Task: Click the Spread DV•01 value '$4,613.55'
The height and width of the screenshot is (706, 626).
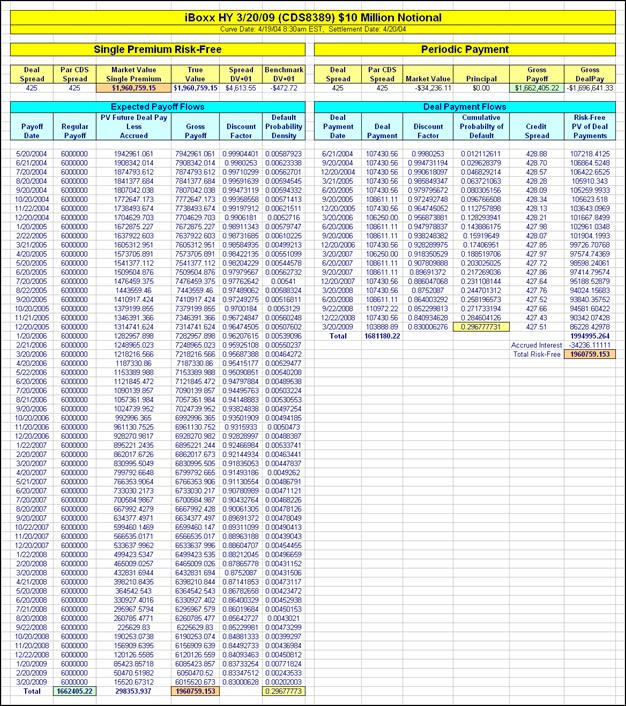Action: [x=241, y=88]
